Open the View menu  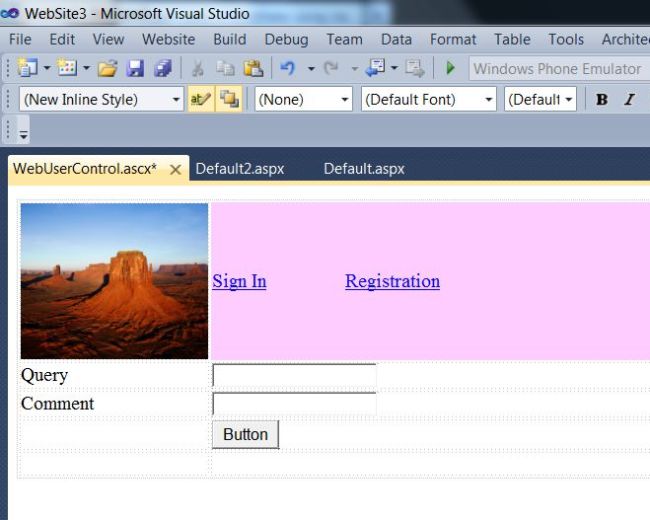108,39
